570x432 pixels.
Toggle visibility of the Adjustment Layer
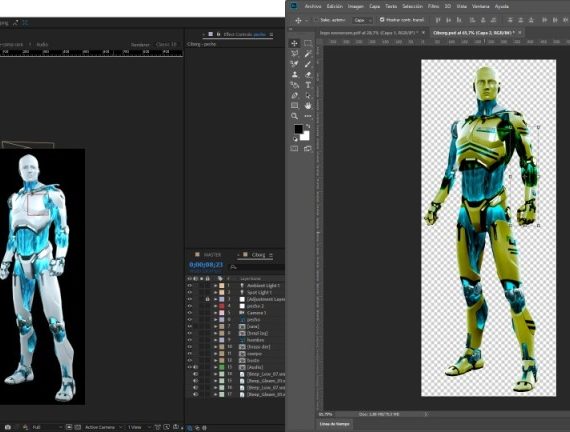click(x=189, y=299)
